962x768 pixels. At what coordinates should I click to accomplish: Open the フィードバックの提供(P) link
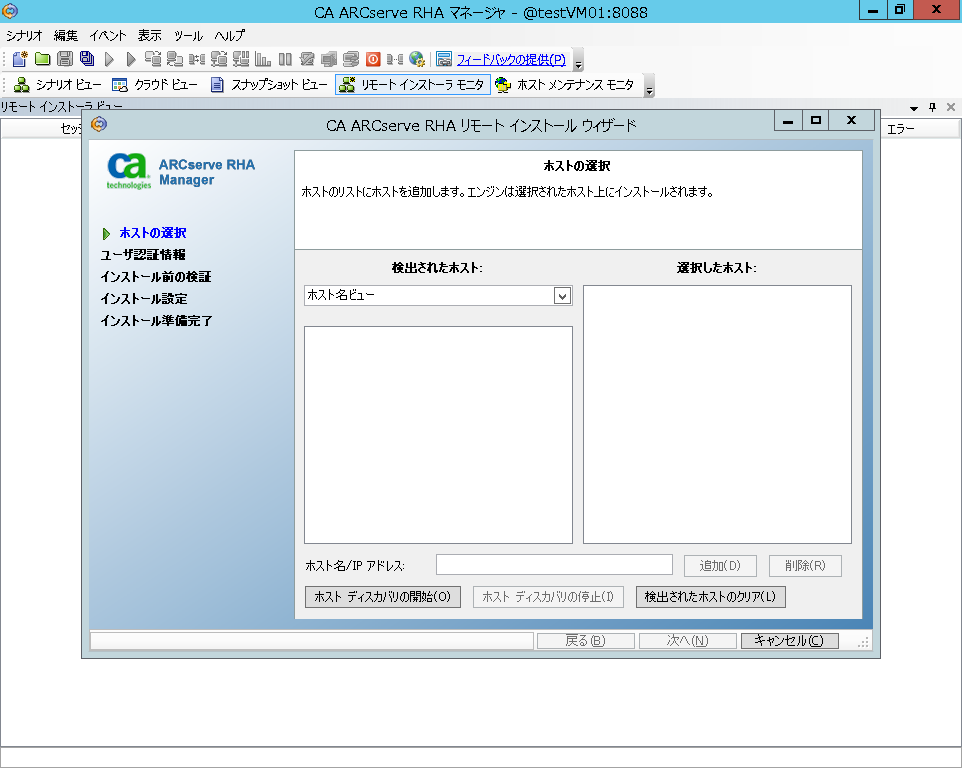(x=511, y=60)
